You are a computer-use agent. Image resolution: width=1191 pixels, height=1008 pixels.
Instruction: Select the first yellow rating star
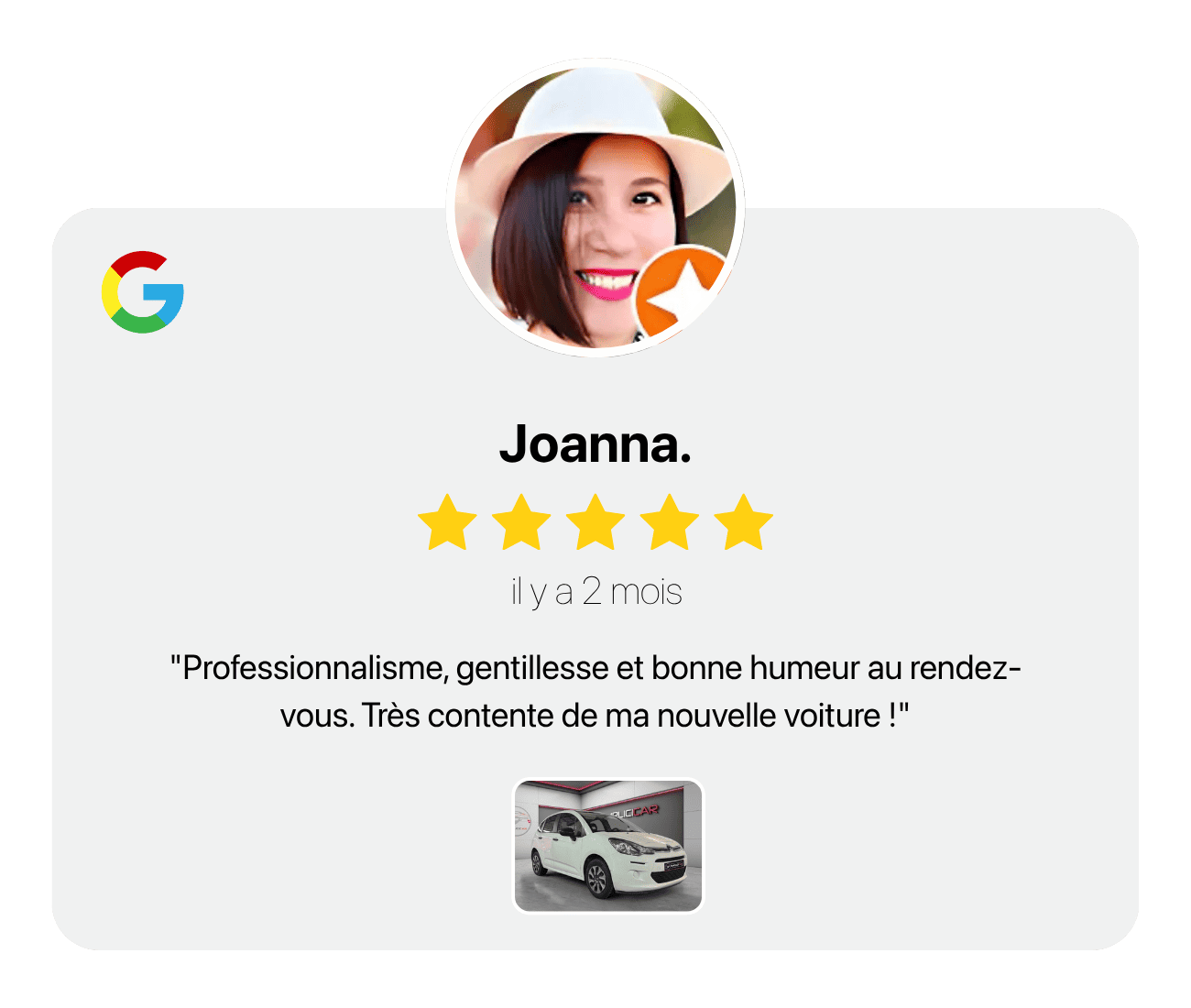pyautogui.click(x=447, y=522)
